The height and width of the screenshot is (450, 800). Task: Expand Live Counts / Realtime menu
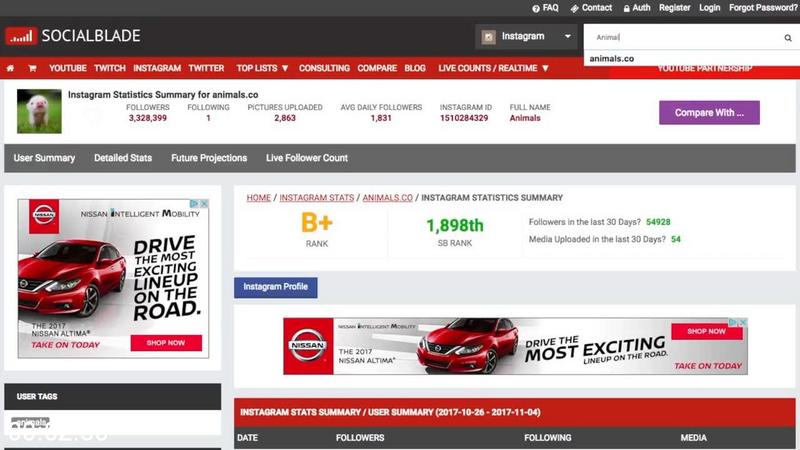pyautogui.click(x=493, y=68)
